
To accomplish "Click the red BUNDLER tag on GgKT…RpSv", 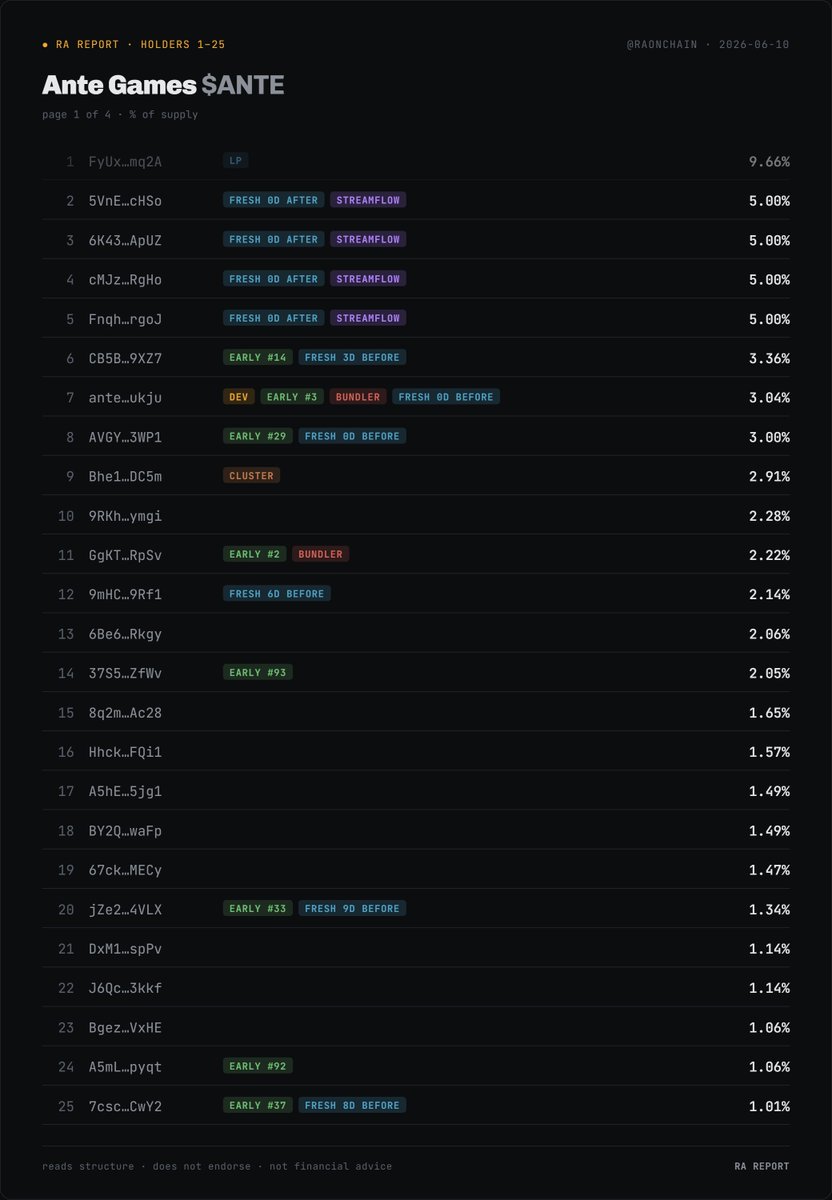I will [320, 554].
